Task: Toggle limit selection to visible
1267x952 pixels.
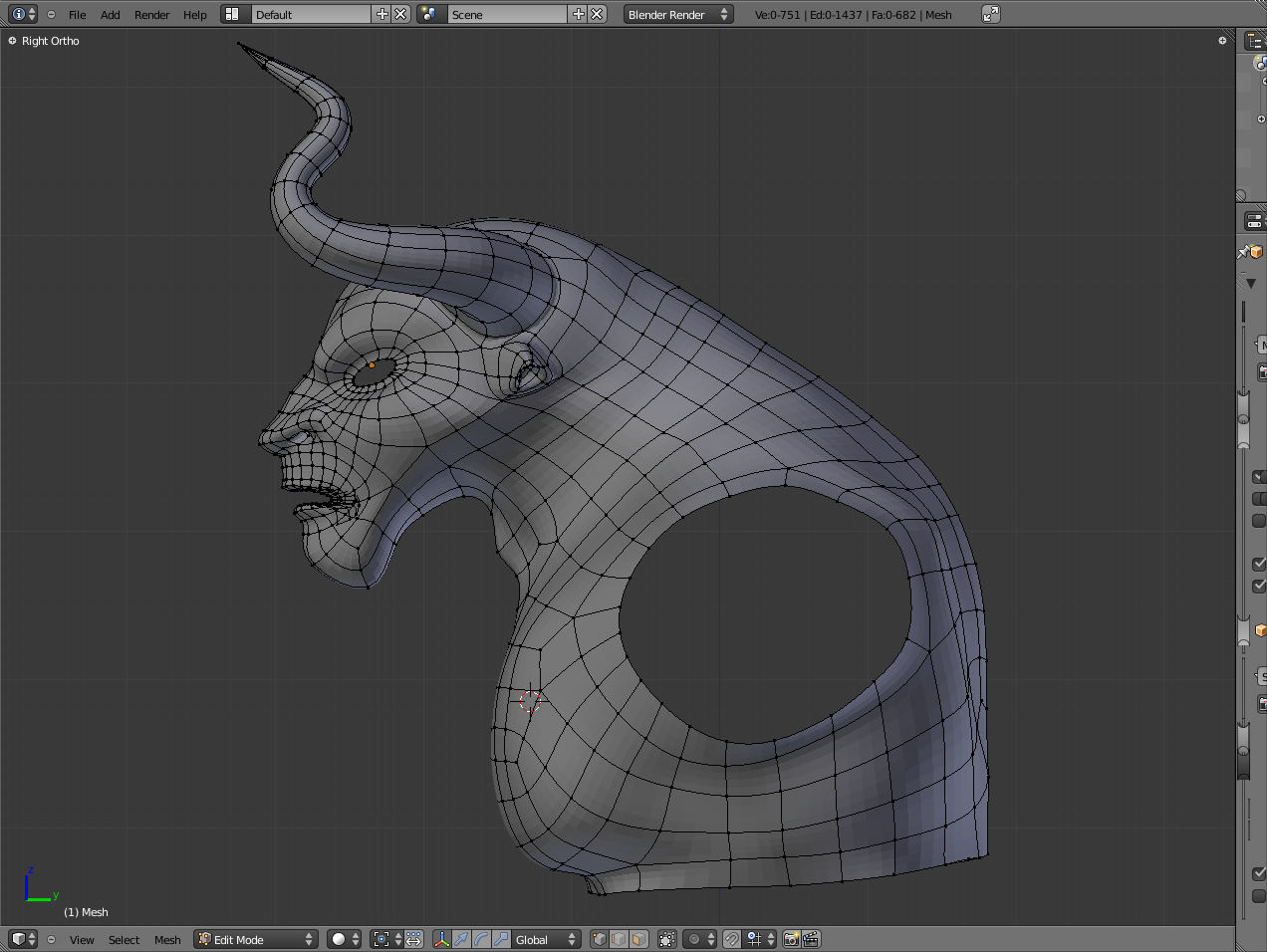Action: coord(667,939)
